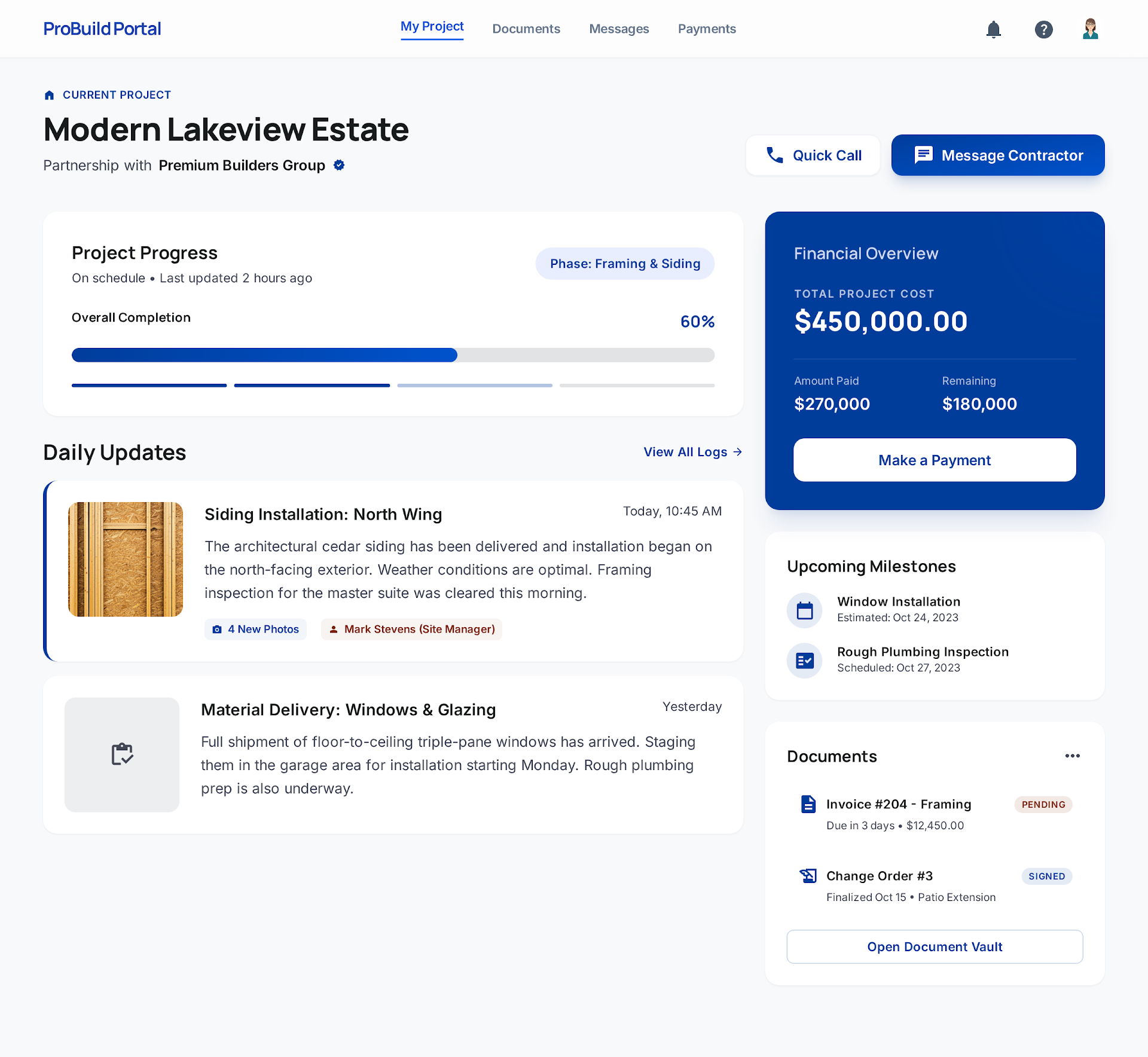Open the help question mark icon
This screenshot has width=1148, height=1057.
[1043, 29]
